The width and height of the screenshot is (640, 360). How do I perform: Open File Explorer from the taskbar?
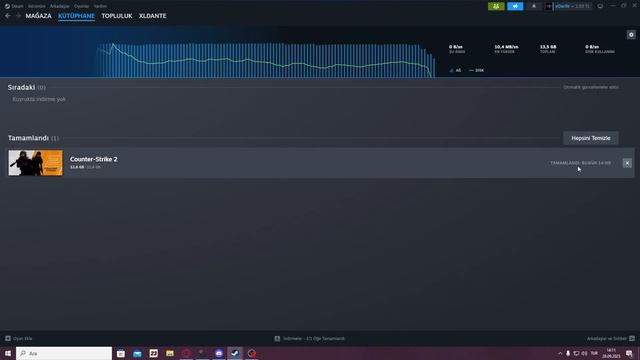pyautogui.click(x=170, y=353)
